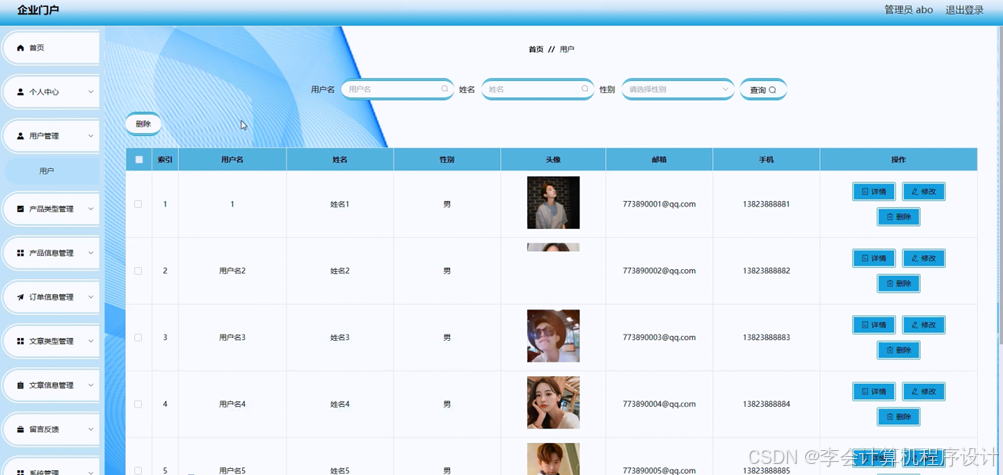Tick the checkbox for row 用户名4
Screen dimensions: 1003x475
click(x=138, y=404)
